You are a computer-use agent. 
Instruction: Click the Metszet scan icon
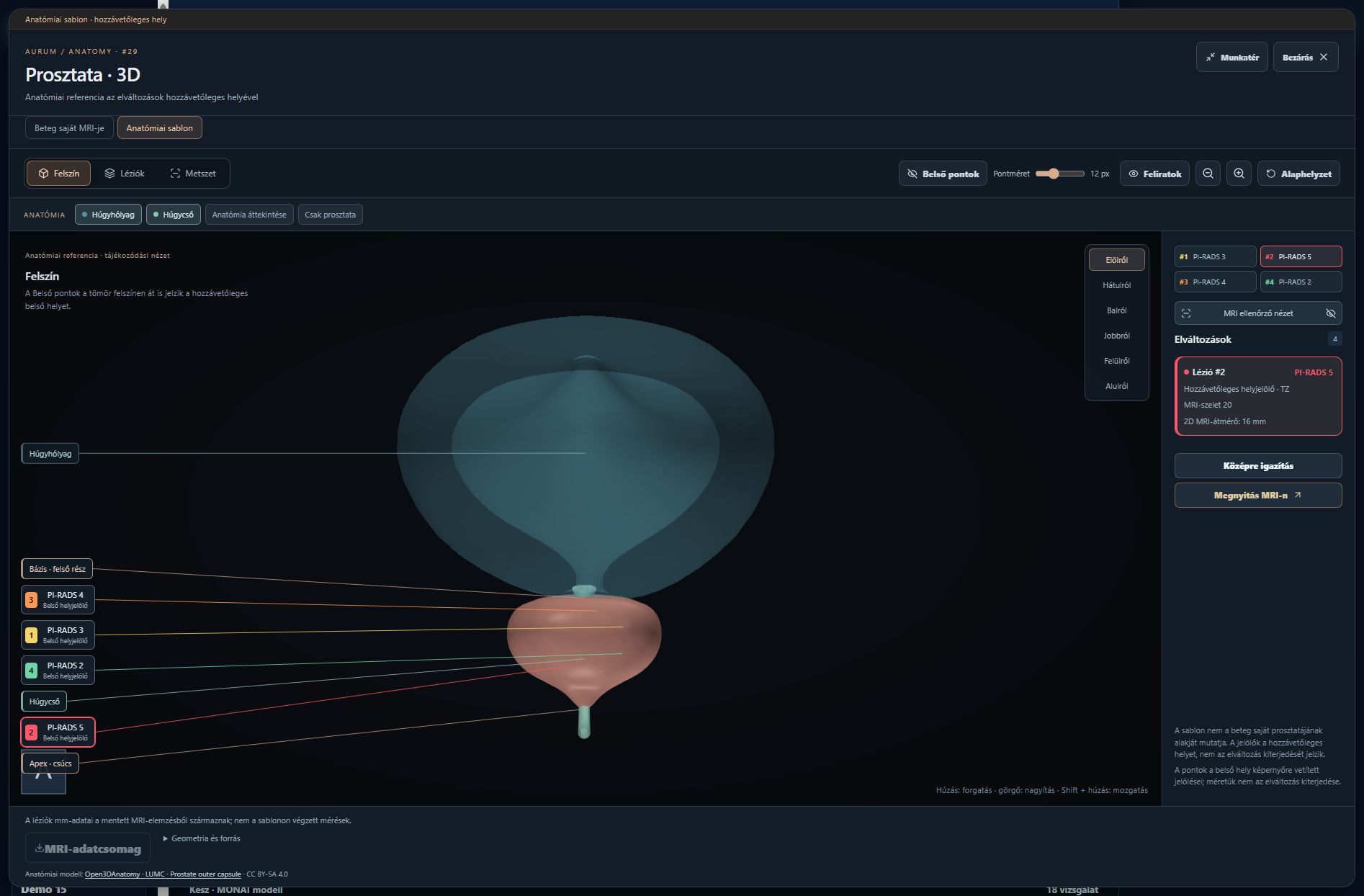pyautogui.click(x=175, y=174)
